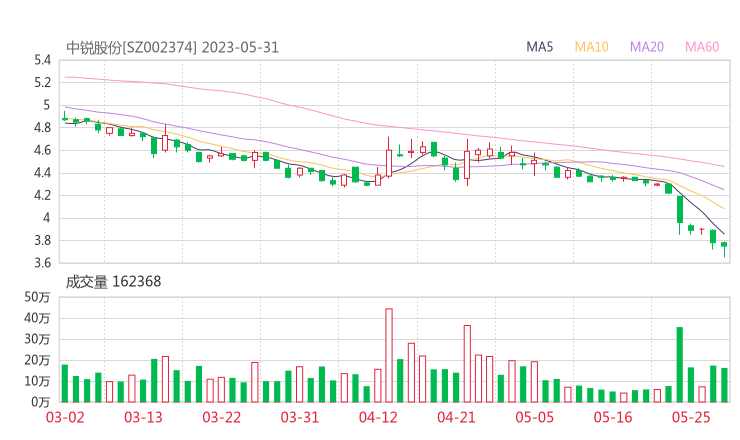
Task: Click the MA5 legend label
Action: pos(539,47)
